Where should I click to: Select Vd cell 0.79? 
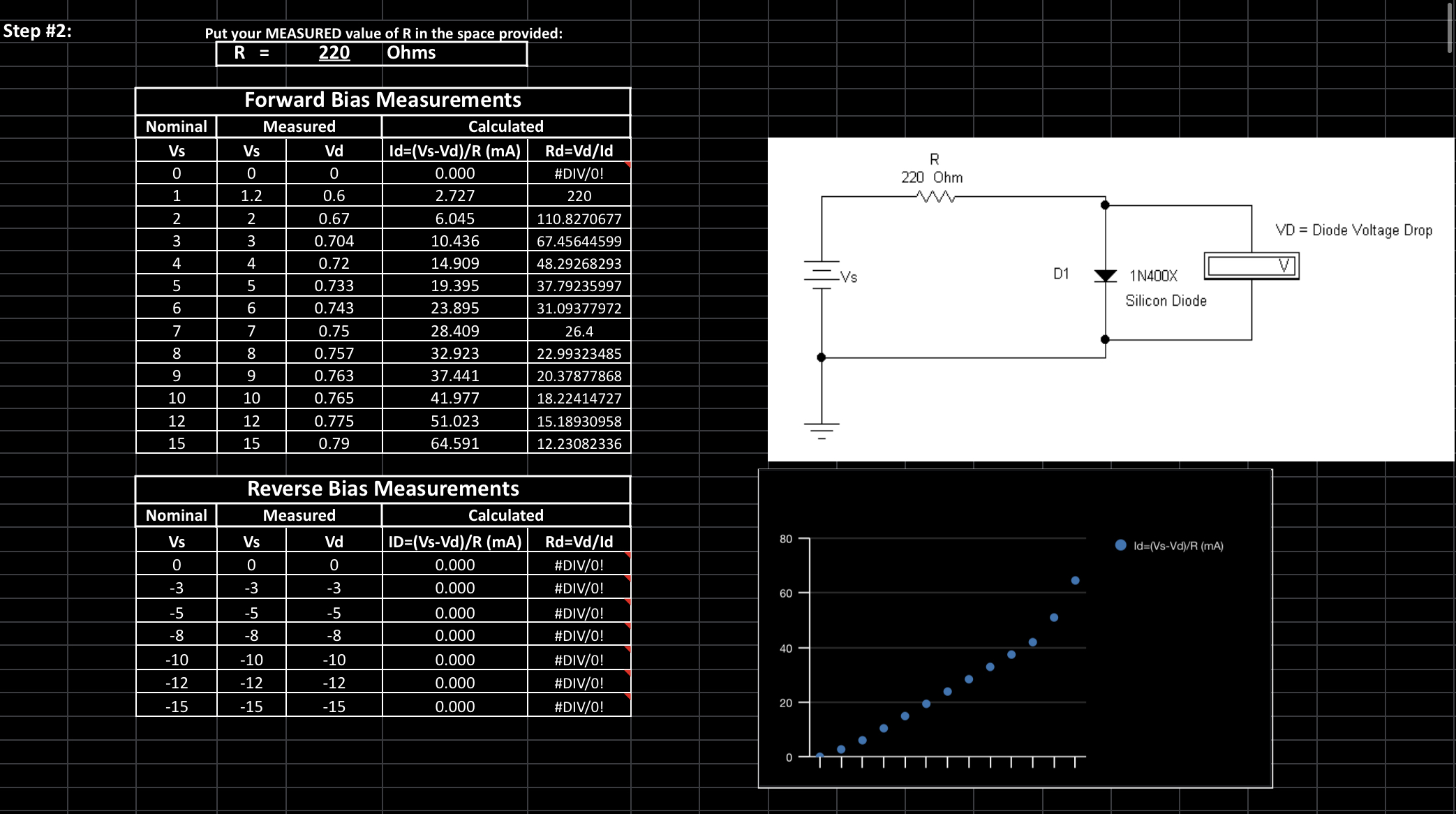point(334,443)
